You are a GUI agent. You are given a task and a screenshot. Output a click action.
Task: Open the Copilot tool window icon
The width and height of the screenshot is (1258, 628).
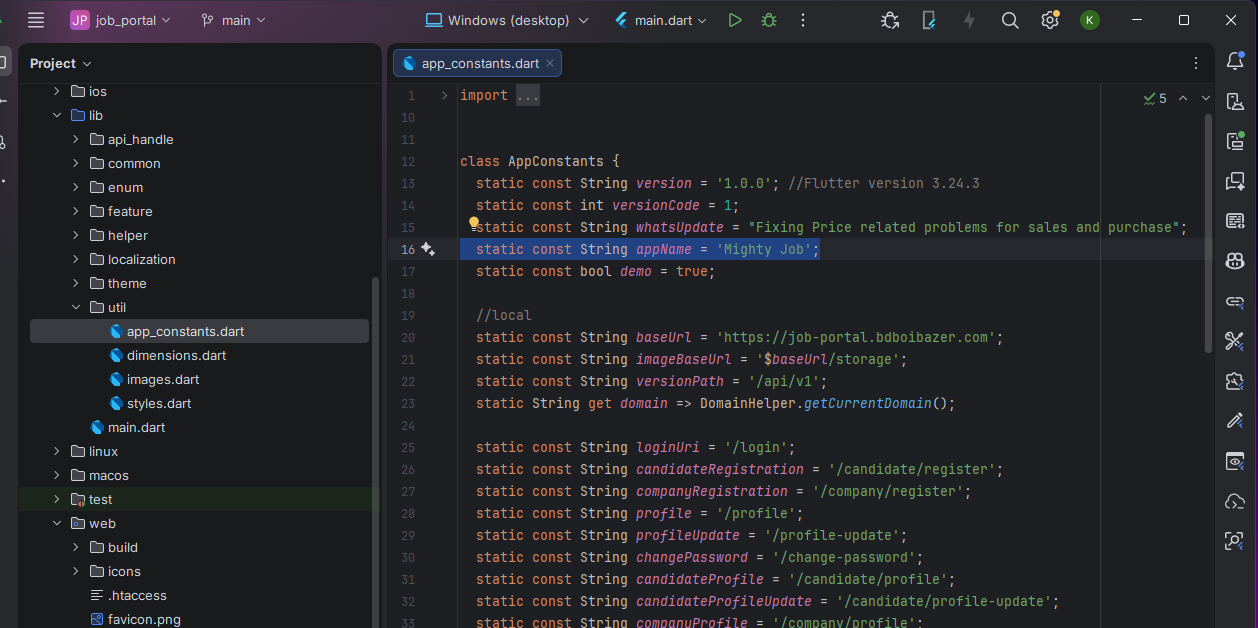(x=1235, y=260)
